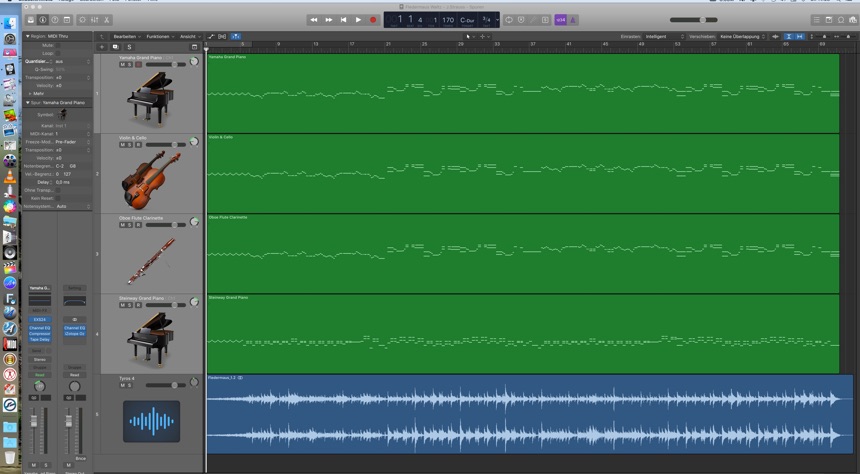Image resolution: width=860 pixels, height=474 pixels.
Task: Collapse the Spur Yamaha Grand Piano section
Action: (x=28, y=103)
